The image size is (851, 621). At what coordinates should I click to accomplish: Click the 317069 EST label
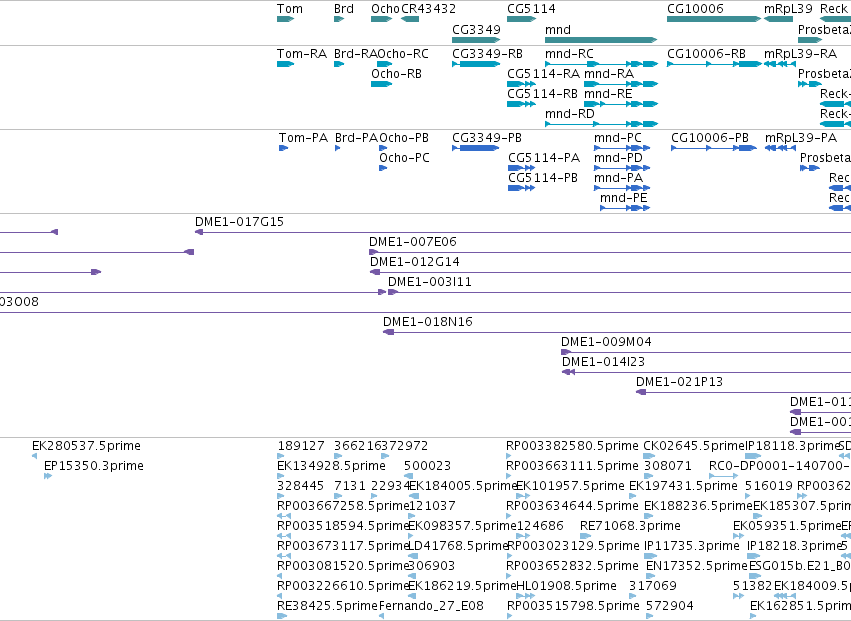click(x=653, y=587)
